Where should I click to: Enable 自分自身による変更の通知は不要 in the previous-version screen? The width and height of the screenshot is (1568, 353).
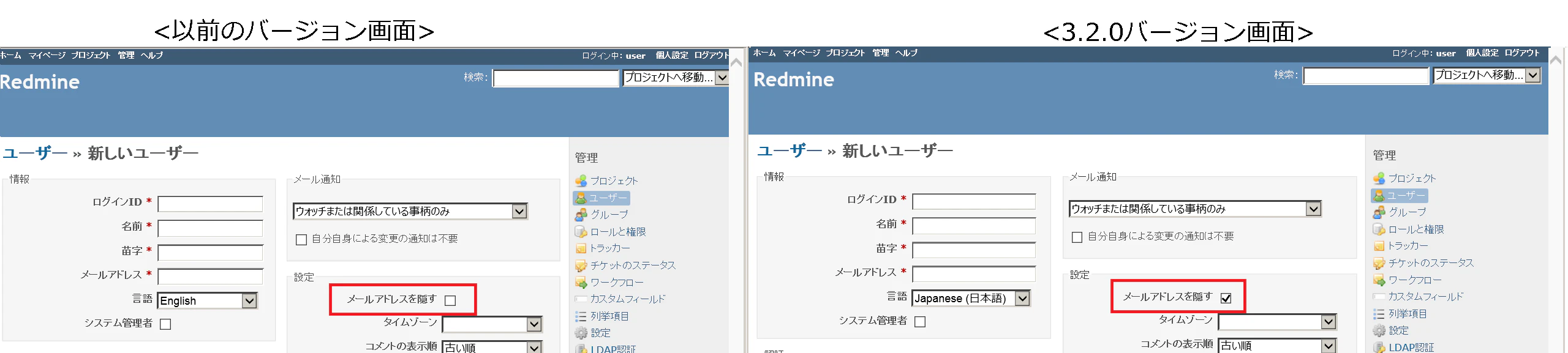[301, 239]
